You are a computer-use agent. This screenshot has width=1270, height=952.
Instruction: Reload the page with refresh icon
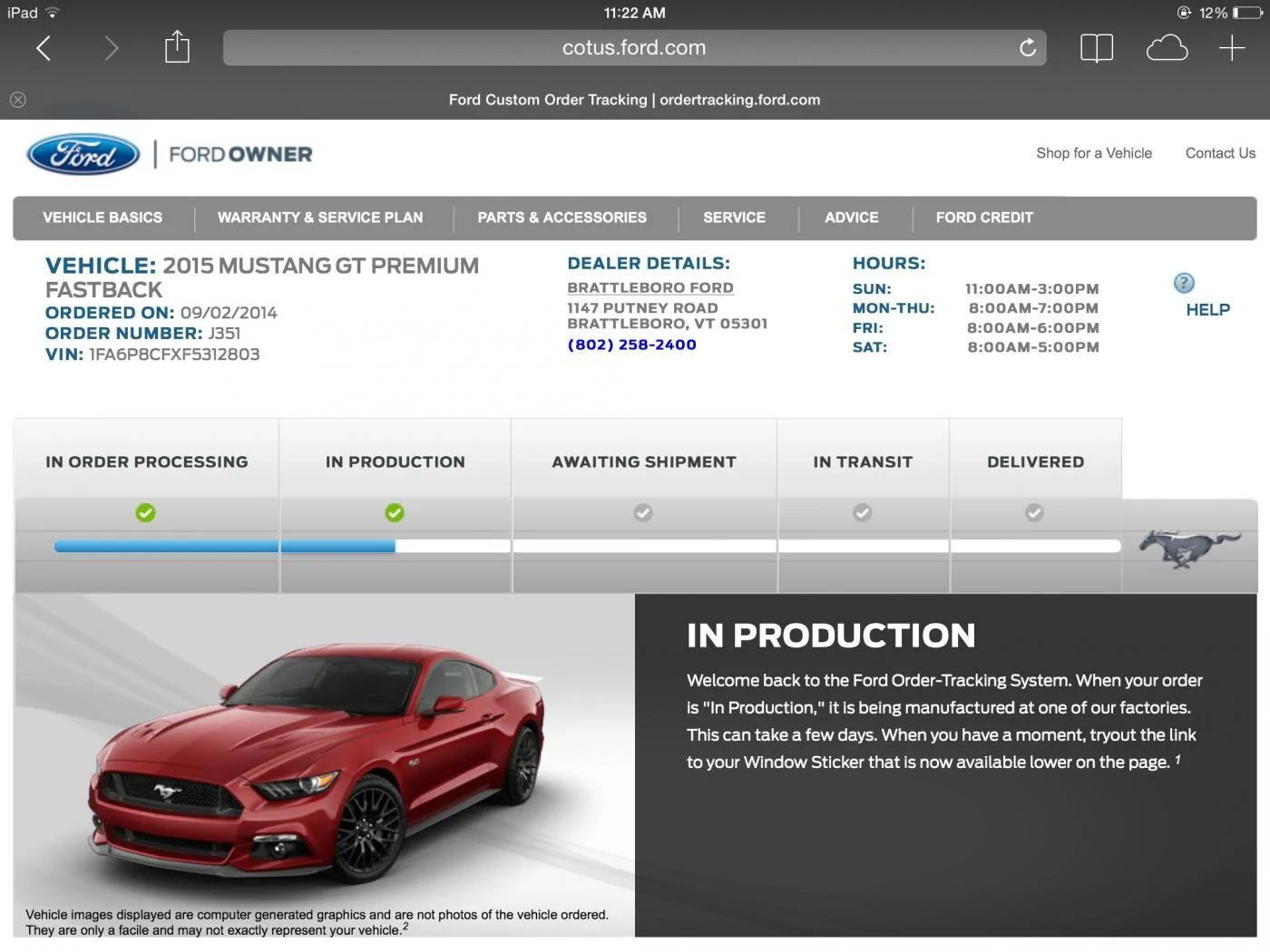[x=1027, y=48]
